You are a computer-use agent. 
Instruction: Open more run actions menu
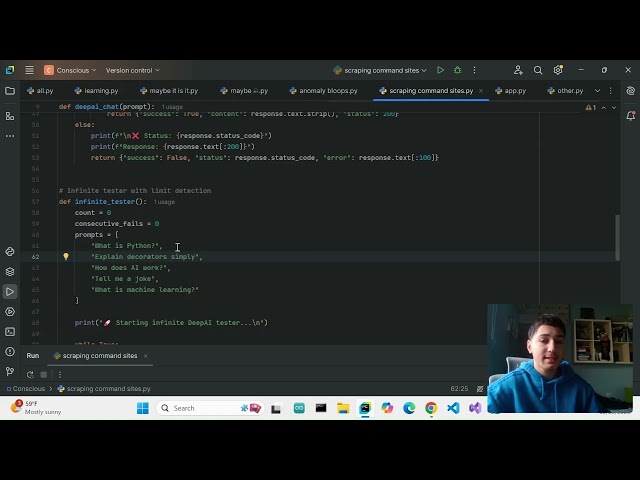(x=474, y=70)
